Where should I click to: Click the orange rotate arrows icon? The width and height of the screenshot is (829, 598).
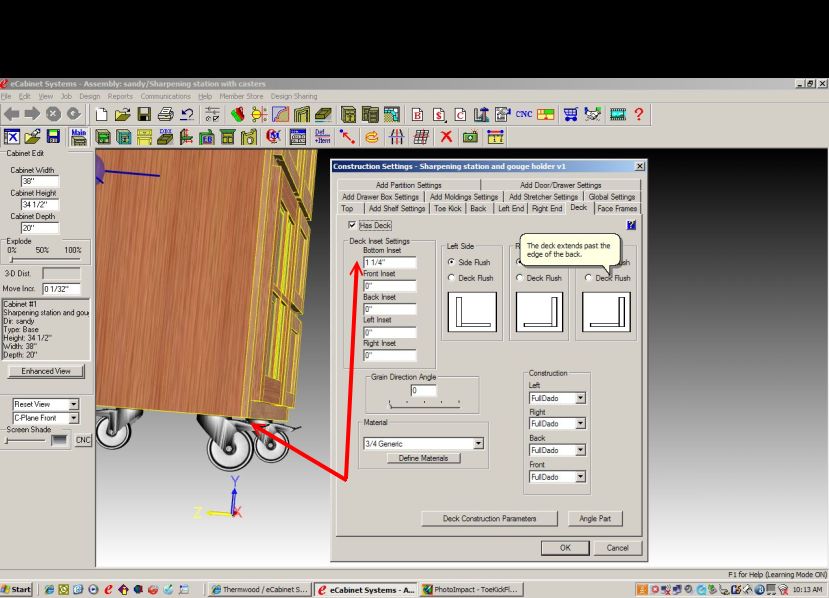372,137
